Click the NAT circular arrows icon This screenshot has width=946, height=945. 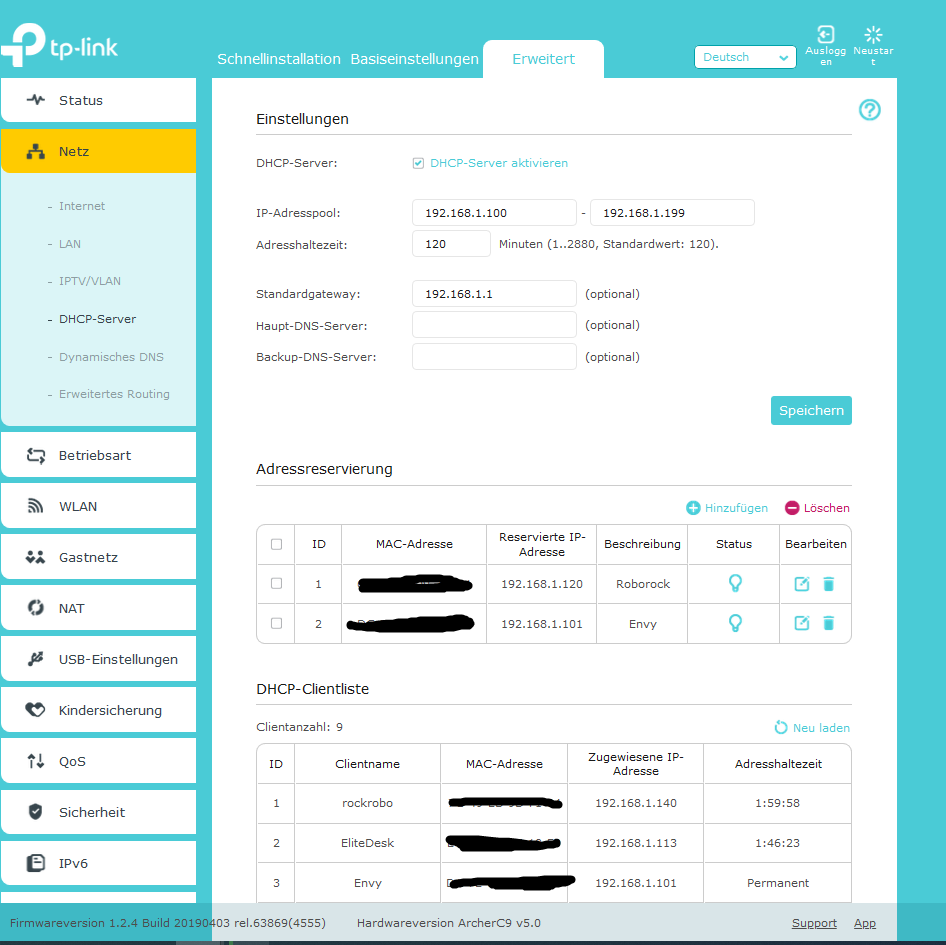[36, 608]
